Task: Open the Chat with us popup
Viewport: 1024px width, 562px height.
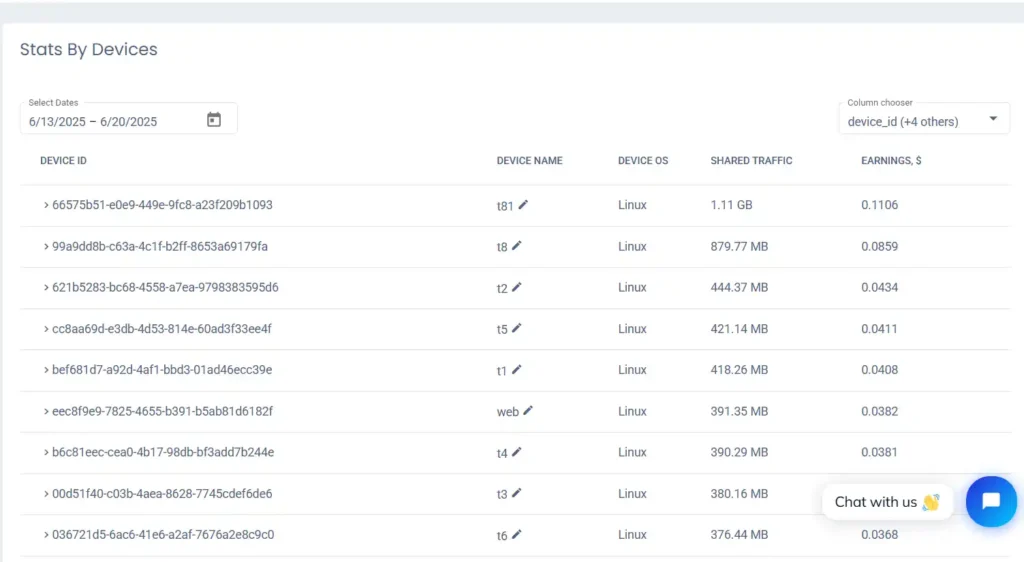Action: (x=887, y=502)
